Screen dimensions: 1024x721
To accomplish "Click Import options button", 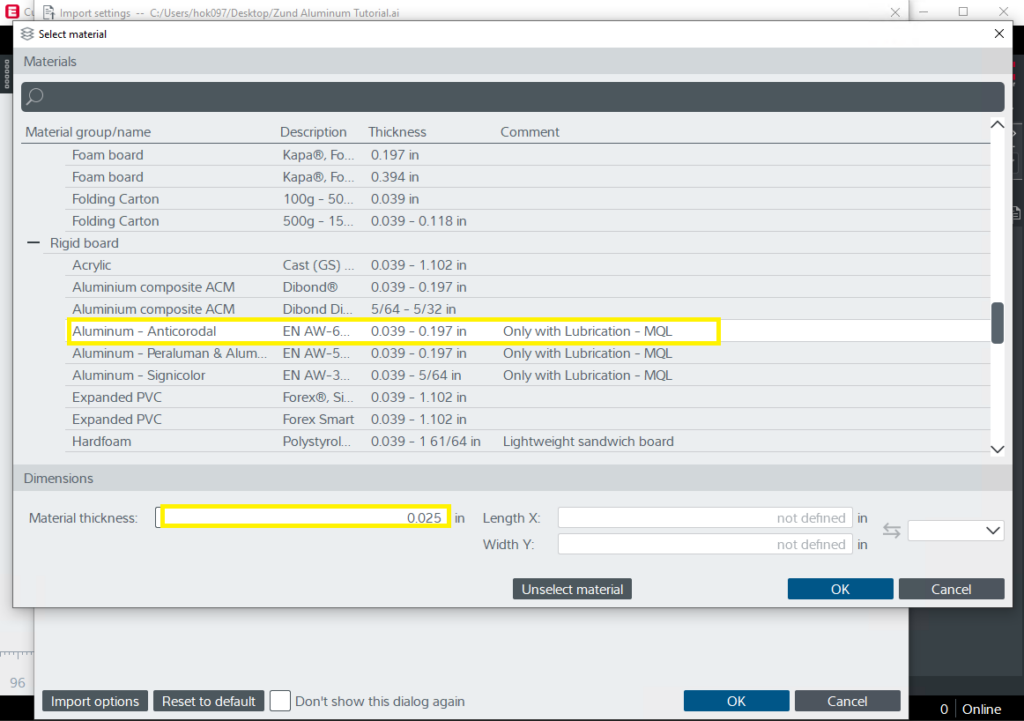I will 95,701.
